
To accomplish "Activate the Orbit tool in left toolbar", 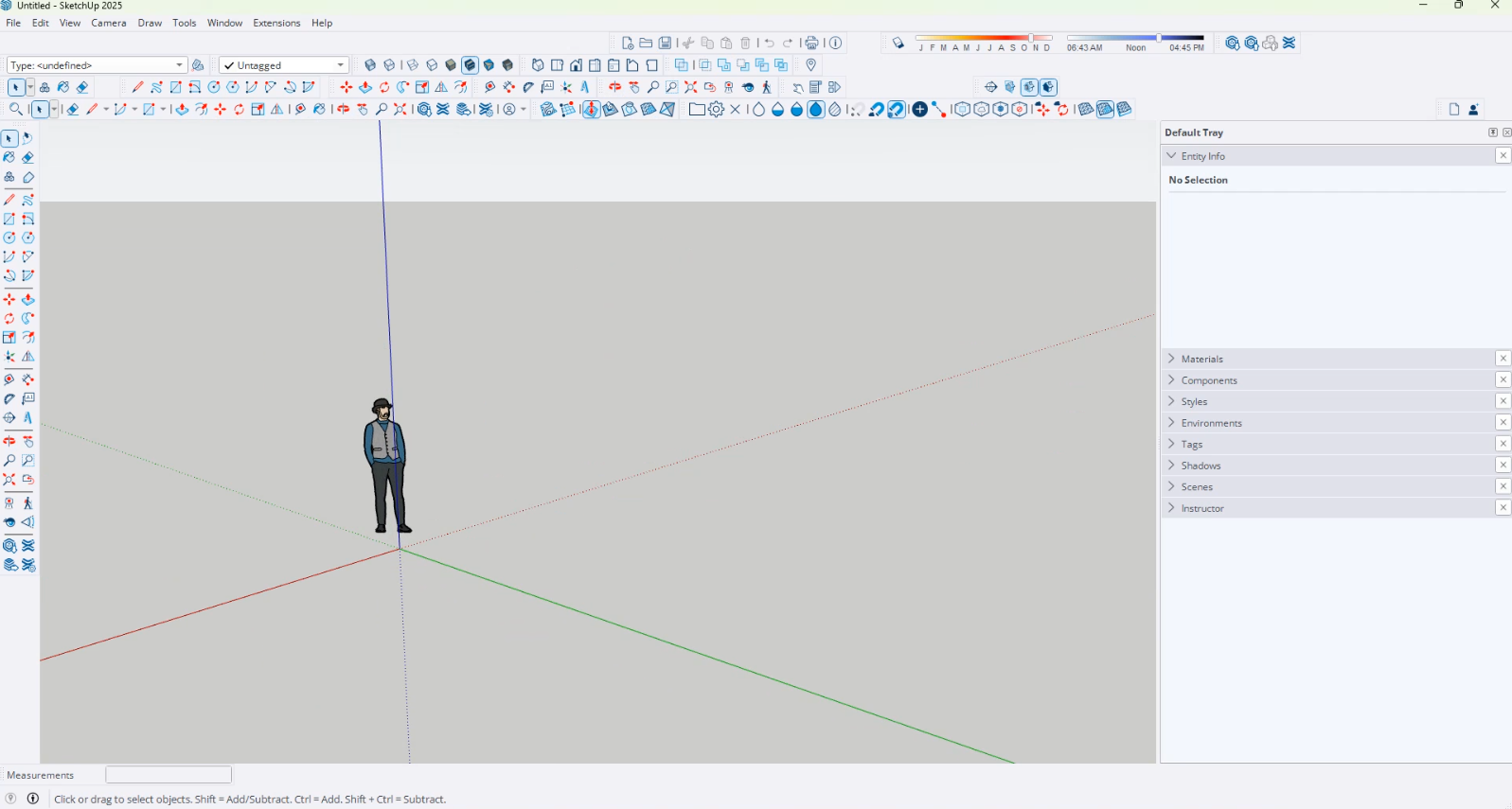I will pos(9,441).
